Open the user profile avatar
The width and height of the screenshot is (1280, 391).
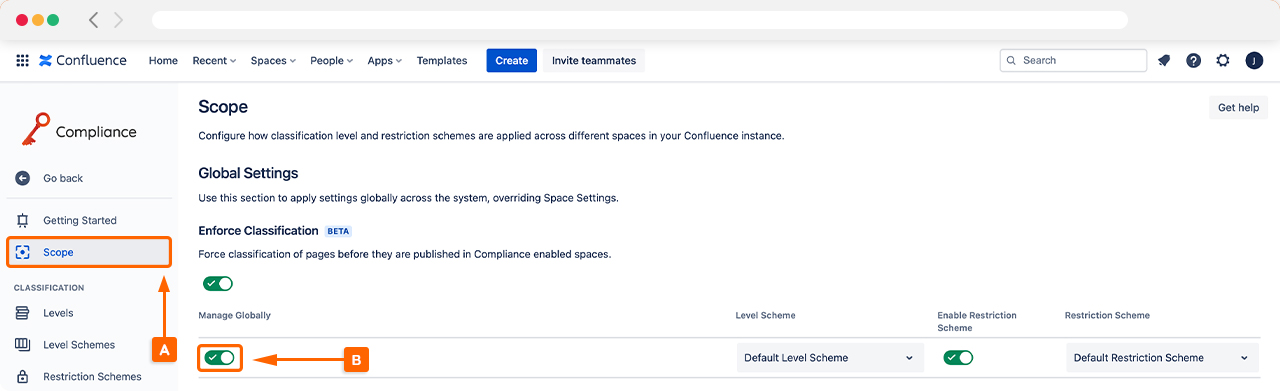[x=1254, y=60]
